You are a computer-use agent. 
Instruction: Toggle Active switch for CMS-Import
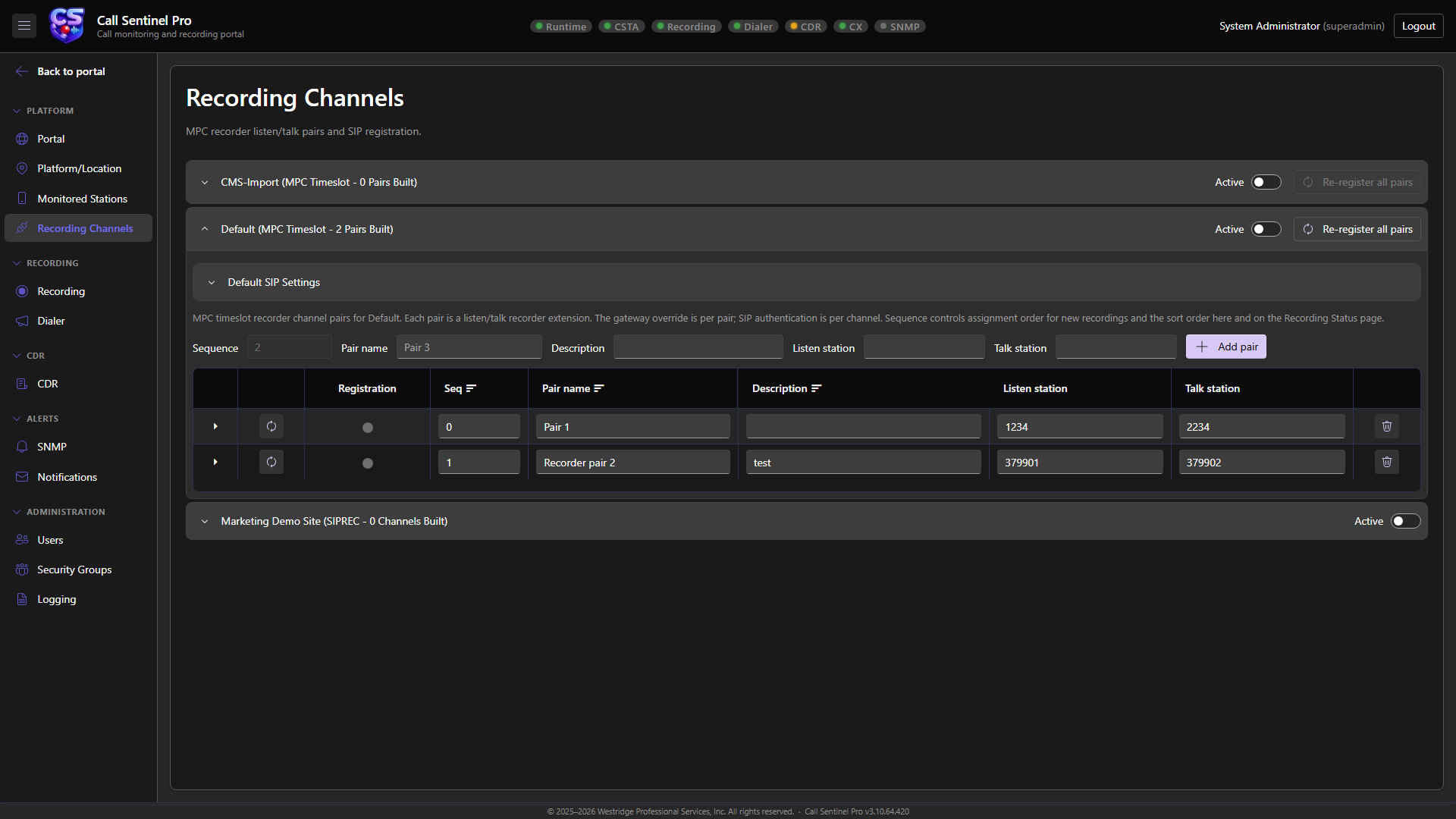(x=1266, y=182)
